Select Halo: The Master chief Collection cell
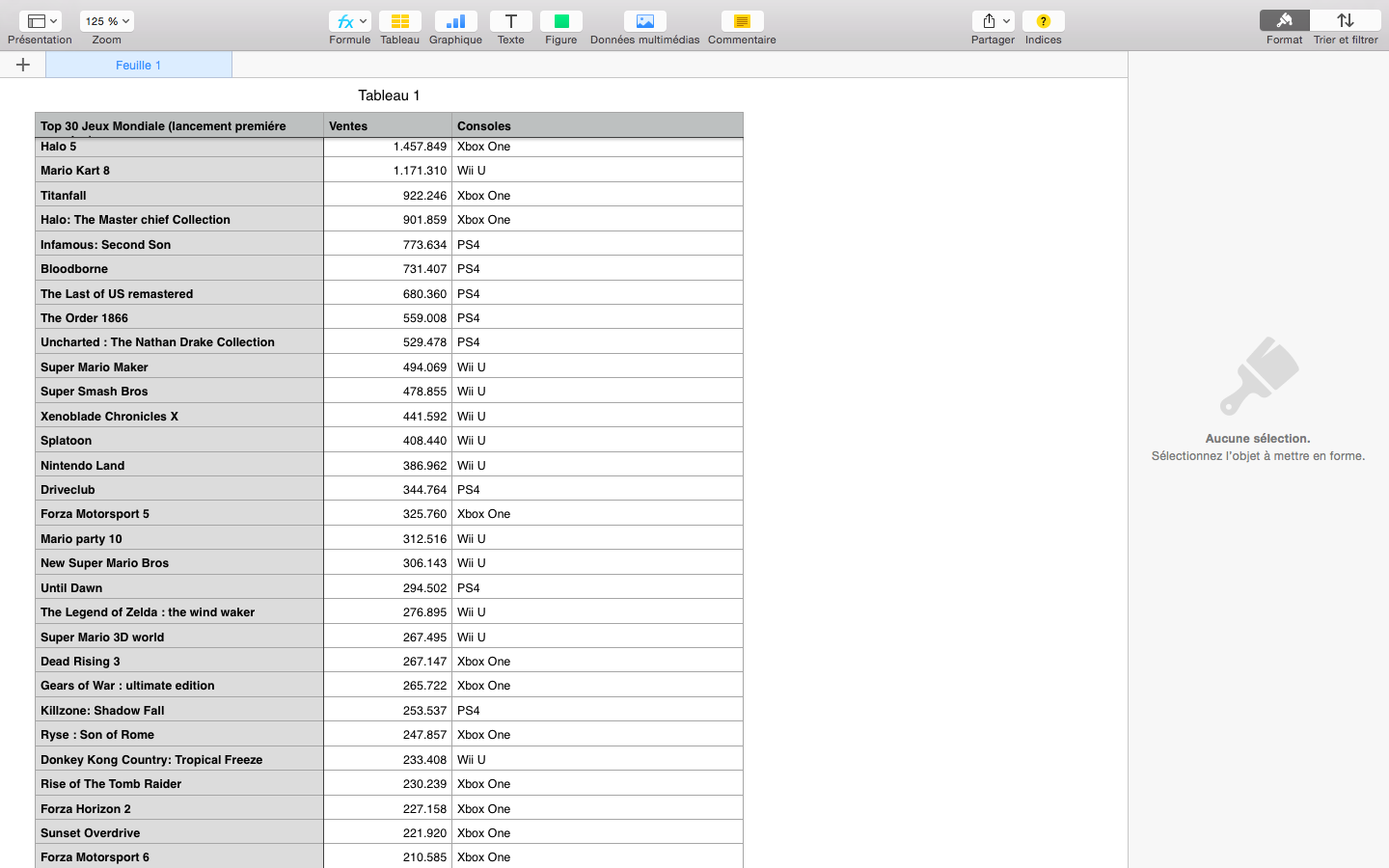This screenshot has width=1389, height=868. (x=179, y=219)
